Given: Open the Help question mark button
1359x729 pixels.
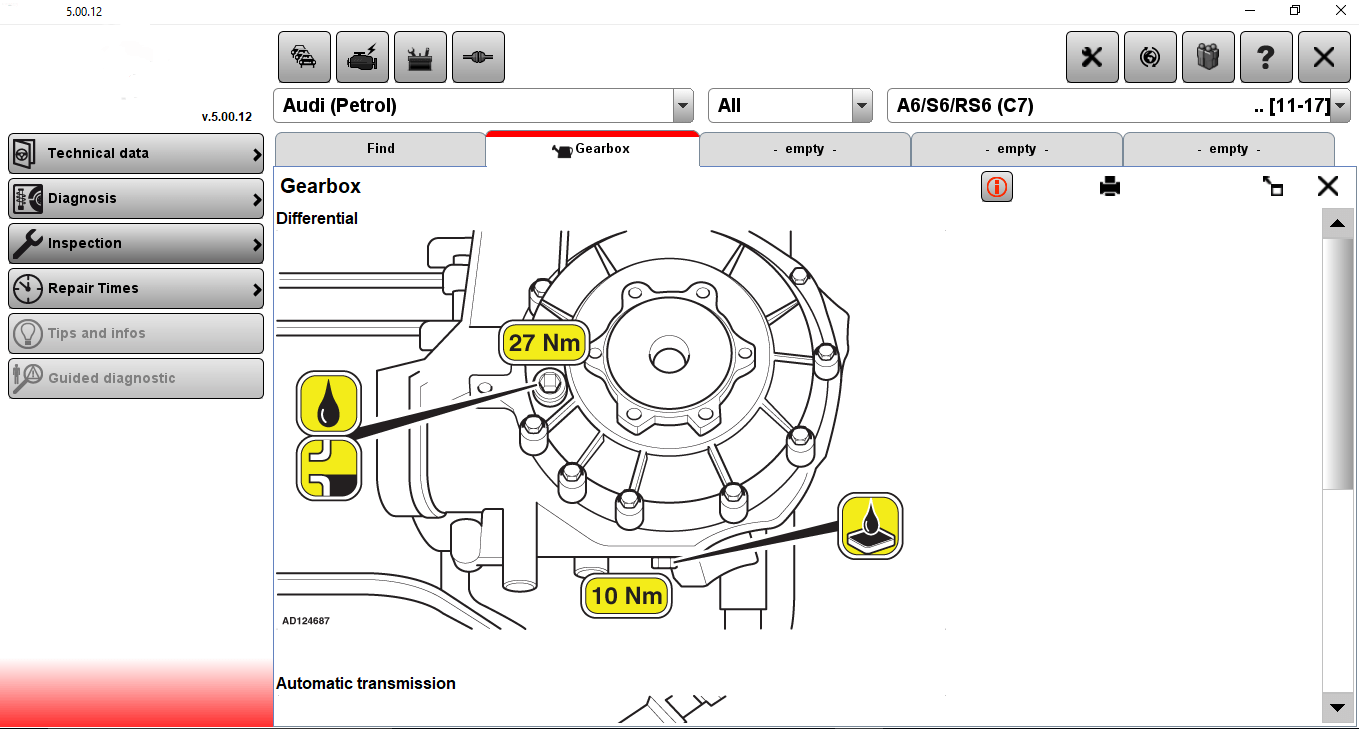Looking at the screenshot, I should [x=1265, y=57].
